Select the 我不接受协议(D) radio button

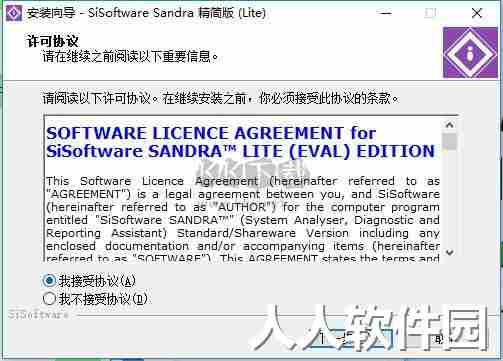point(49,299)
